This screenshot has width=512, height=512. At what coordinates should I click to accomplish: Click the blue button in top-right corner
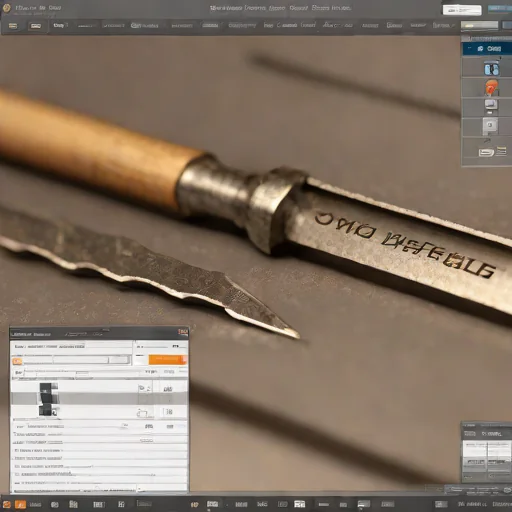coord(500,9)
